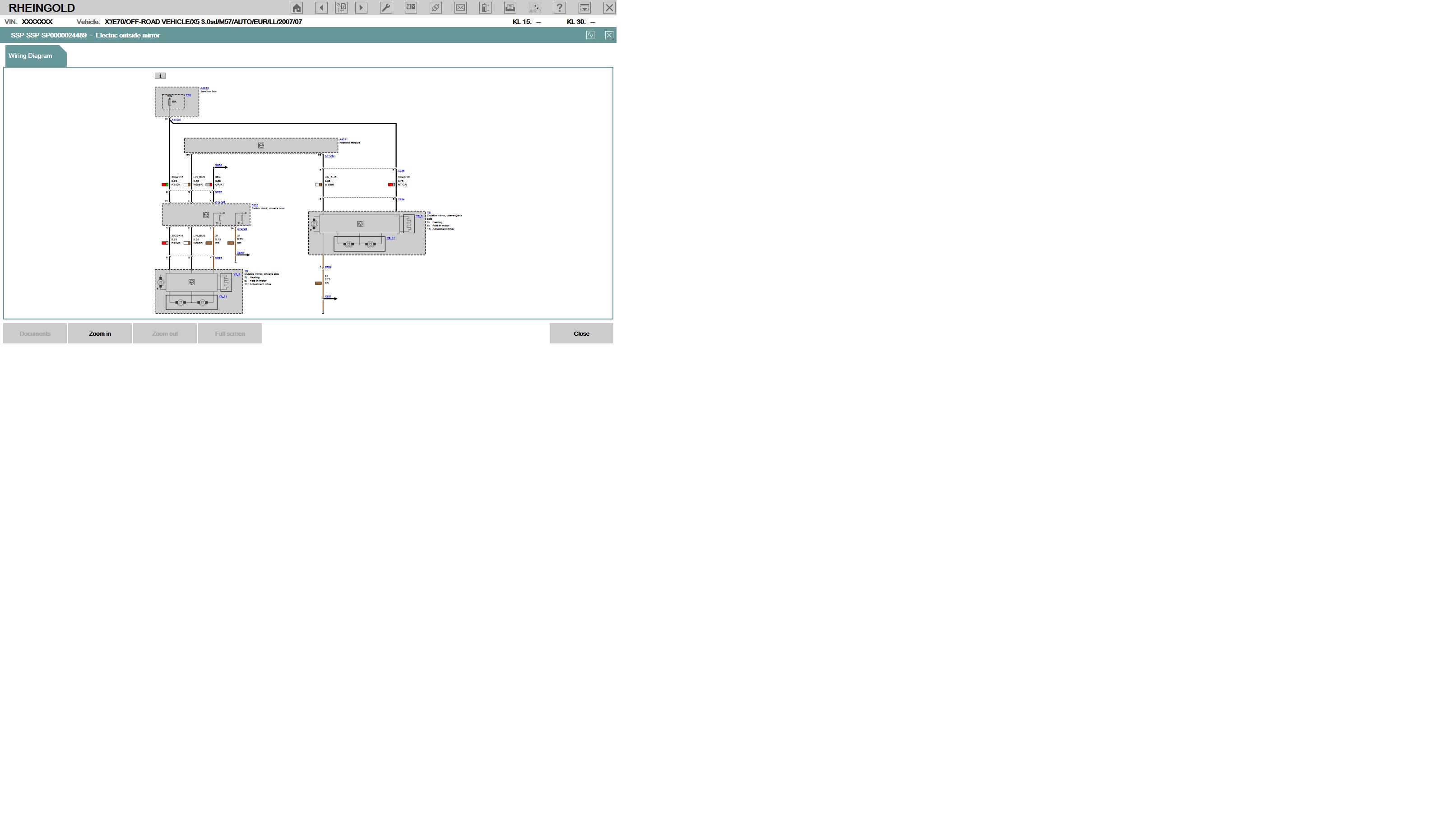Print with the printer icon

pos(510,7)
